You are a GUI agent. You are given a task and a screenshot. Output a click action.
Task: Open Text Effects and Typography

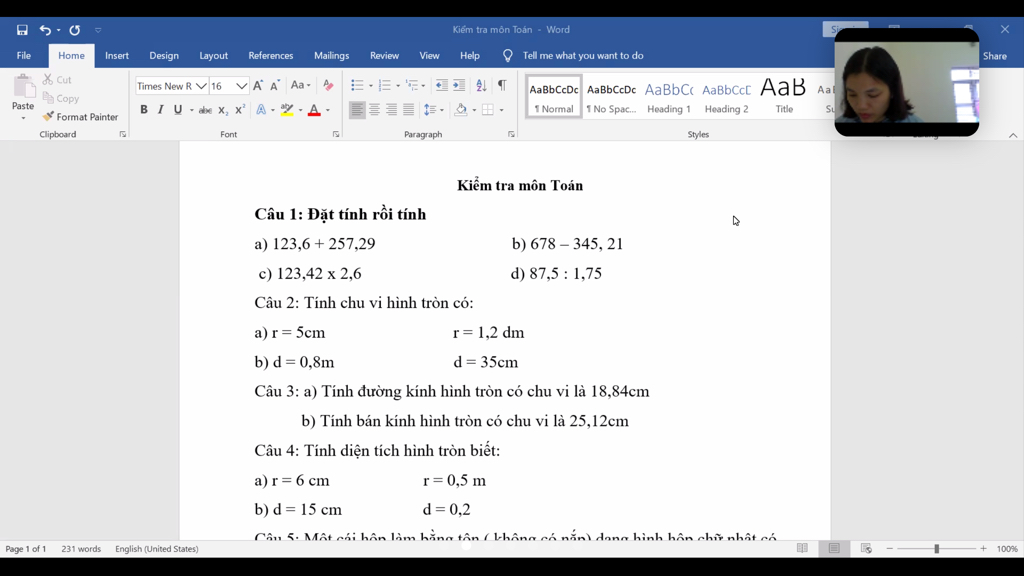(x=261, y=110)
